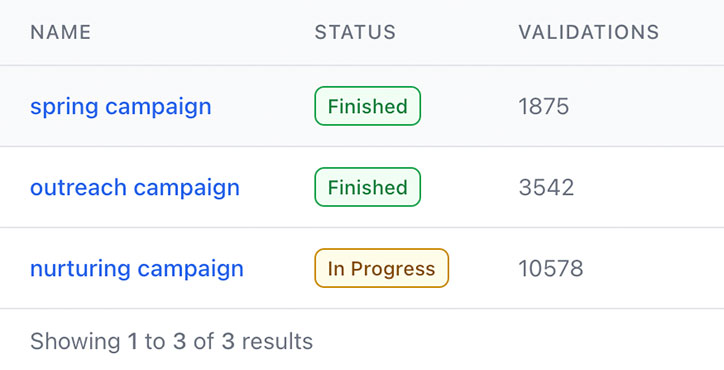
Task: Select the 1875 validations value
Action: pyautogui.click(x=543, y=107)
